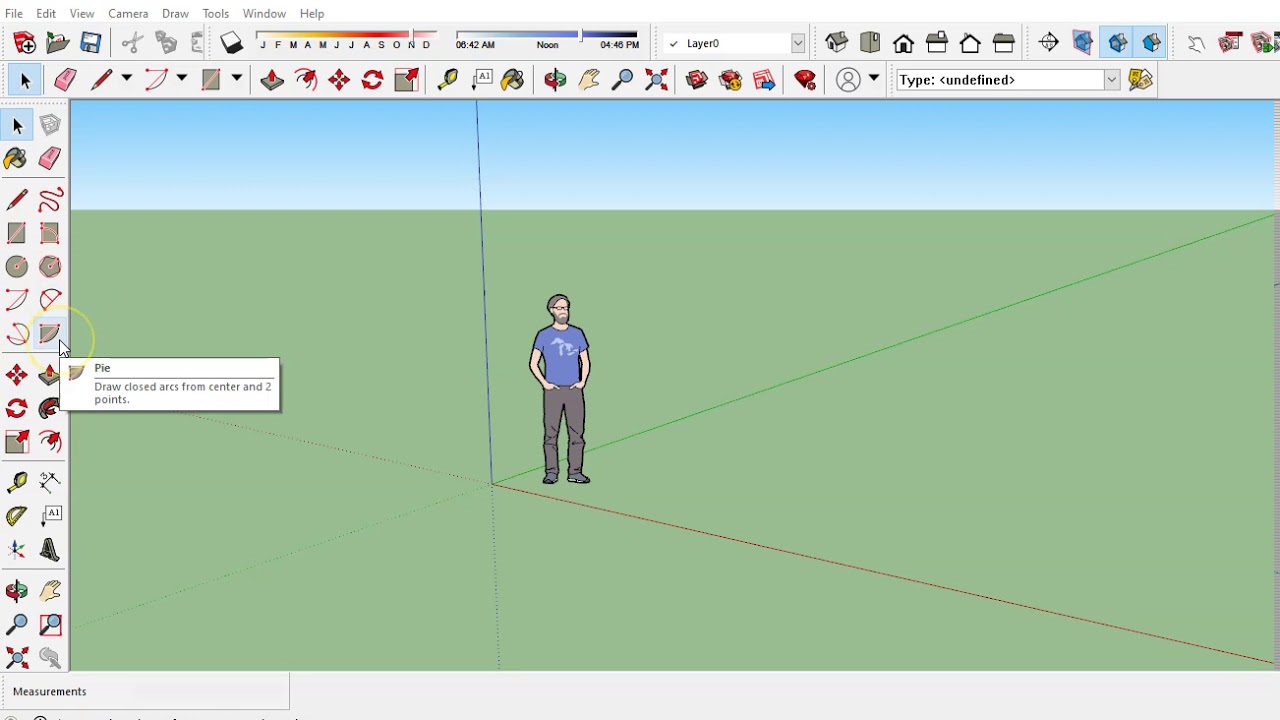Expand the account sign-in dropdown arrow
1280x720 pixels.
click(x=874, y=79)
